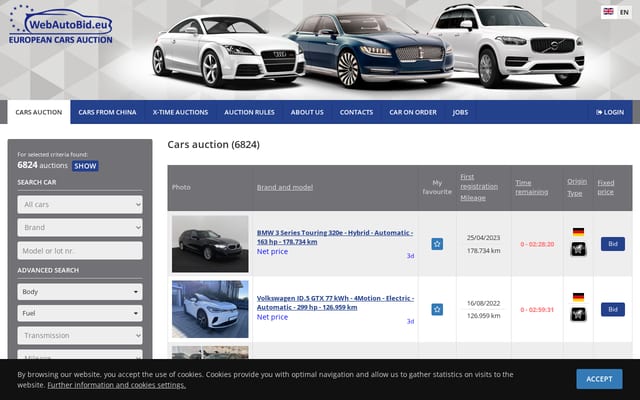Open the Volkswagen ID.5 photo thumbnail
The height and width of the screenshot is (400, 640).
pyautogui.click(x=210, y=309)
